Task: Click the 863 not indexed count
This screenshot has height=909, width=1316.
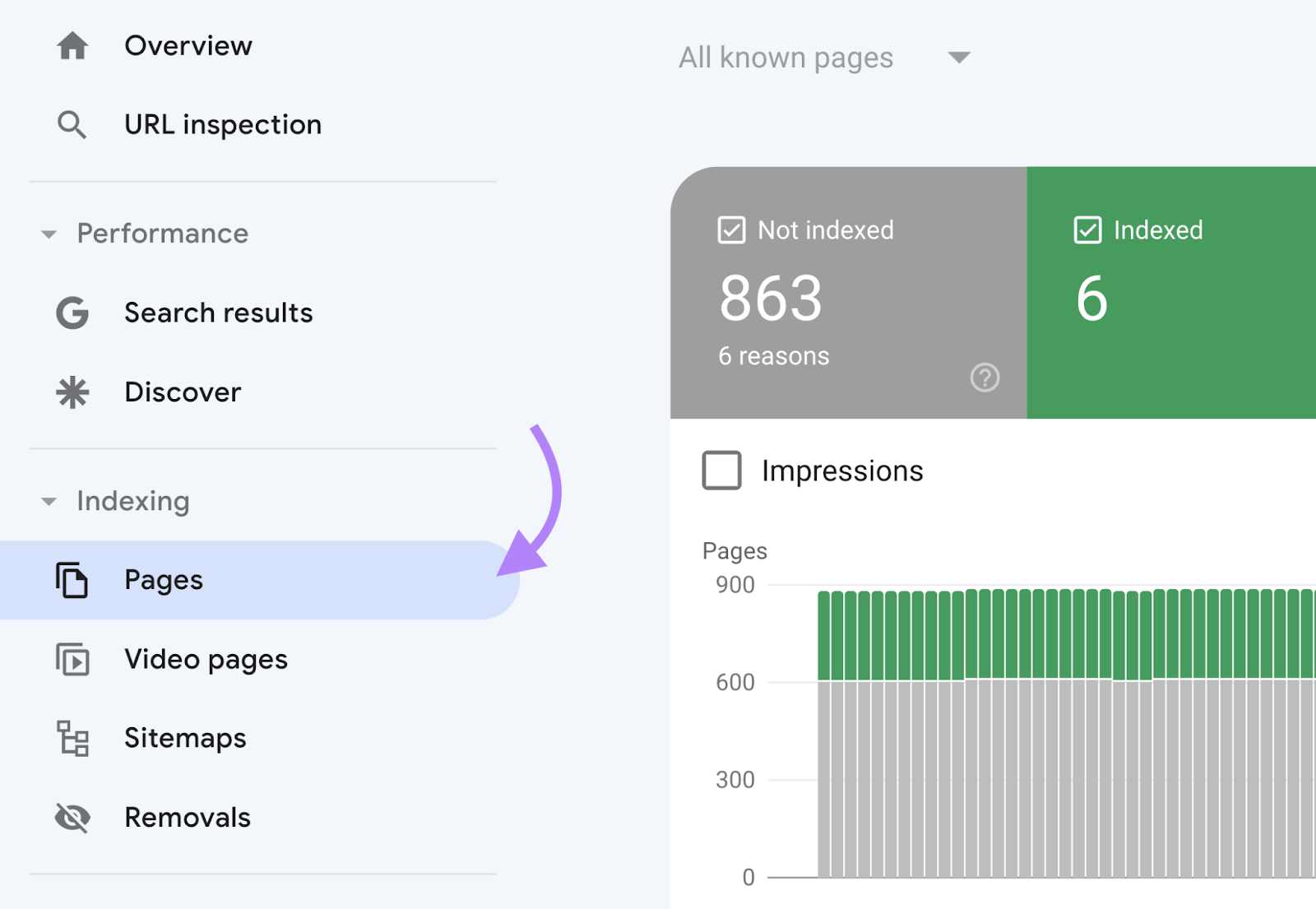Action: pos(771,299)
